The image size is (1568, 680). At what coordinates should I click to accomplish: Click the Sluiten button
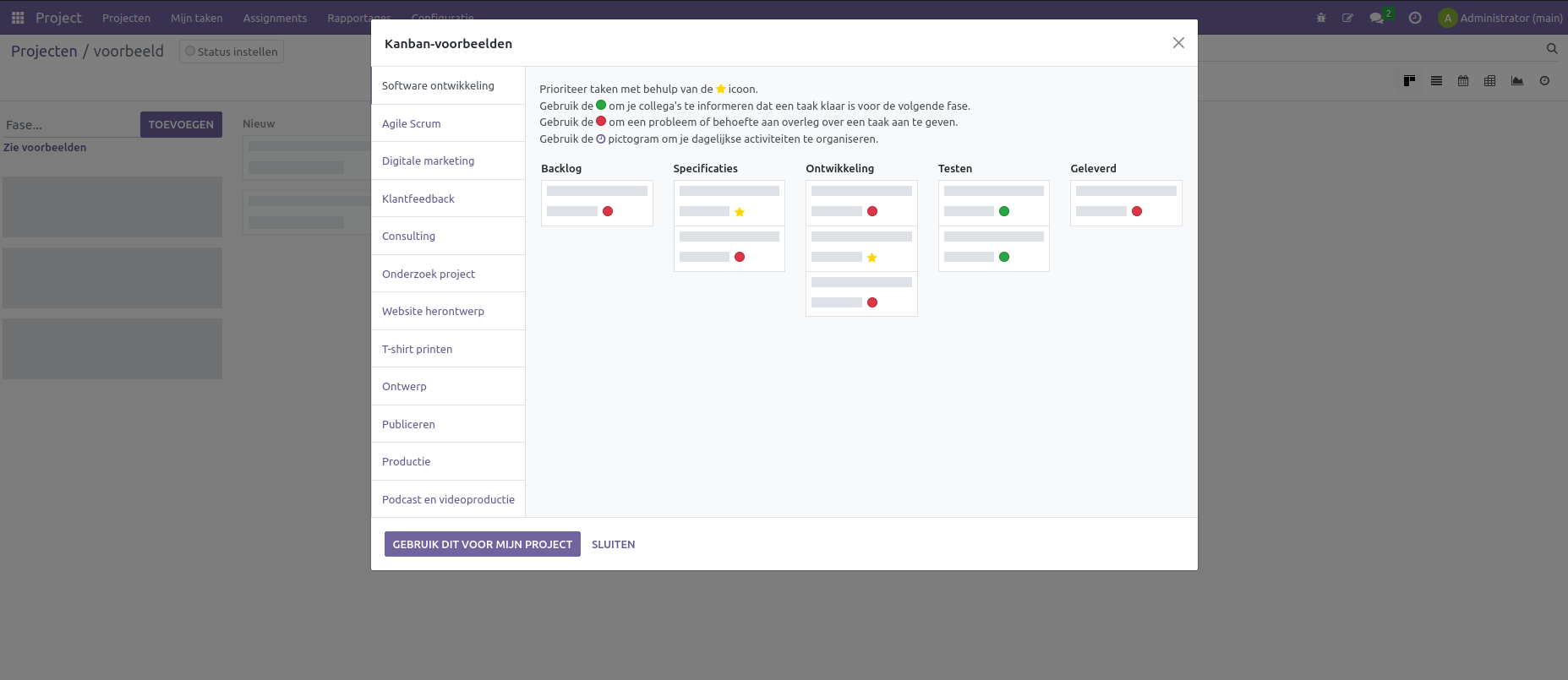pos(613,544)
